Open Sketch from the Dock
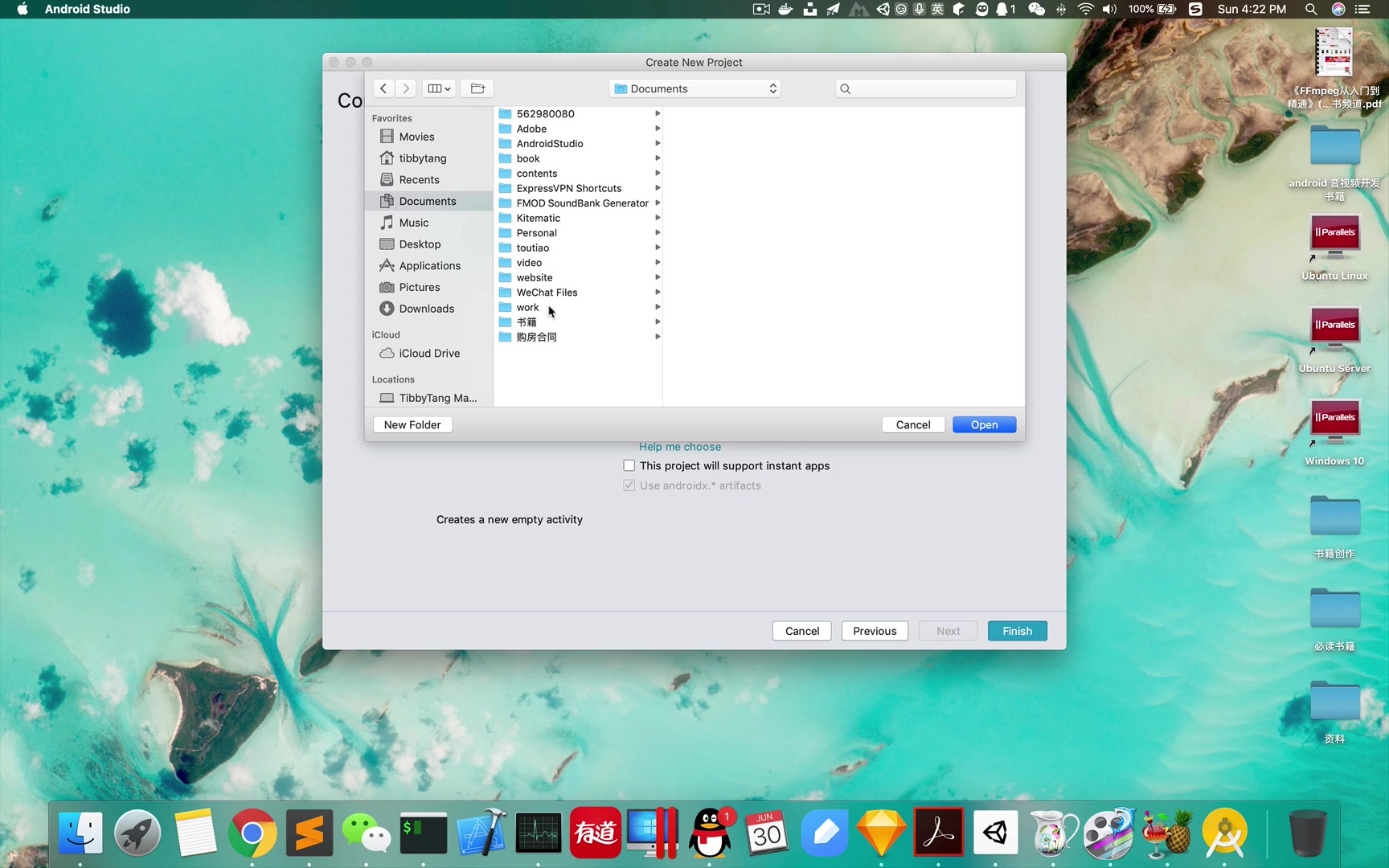 (x=882, y=833)
